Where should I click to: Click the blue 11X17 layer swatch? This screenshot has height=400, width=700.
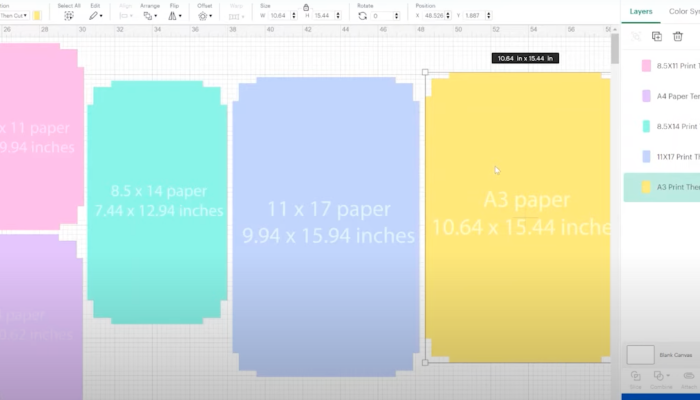click(x=646, y=157)
